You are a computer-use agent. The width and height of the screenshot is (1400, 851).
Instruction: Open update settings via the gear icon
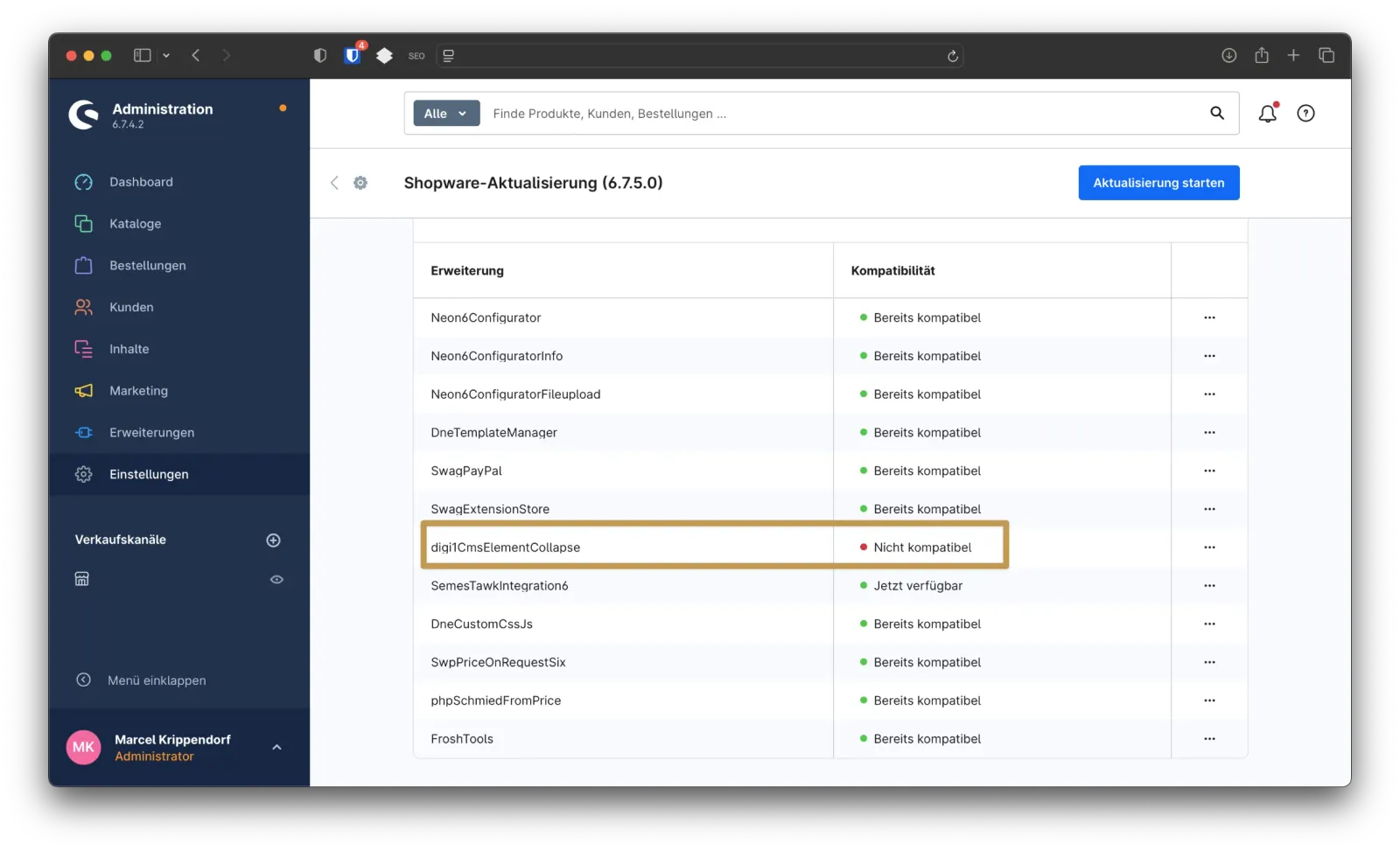(360, 183)
